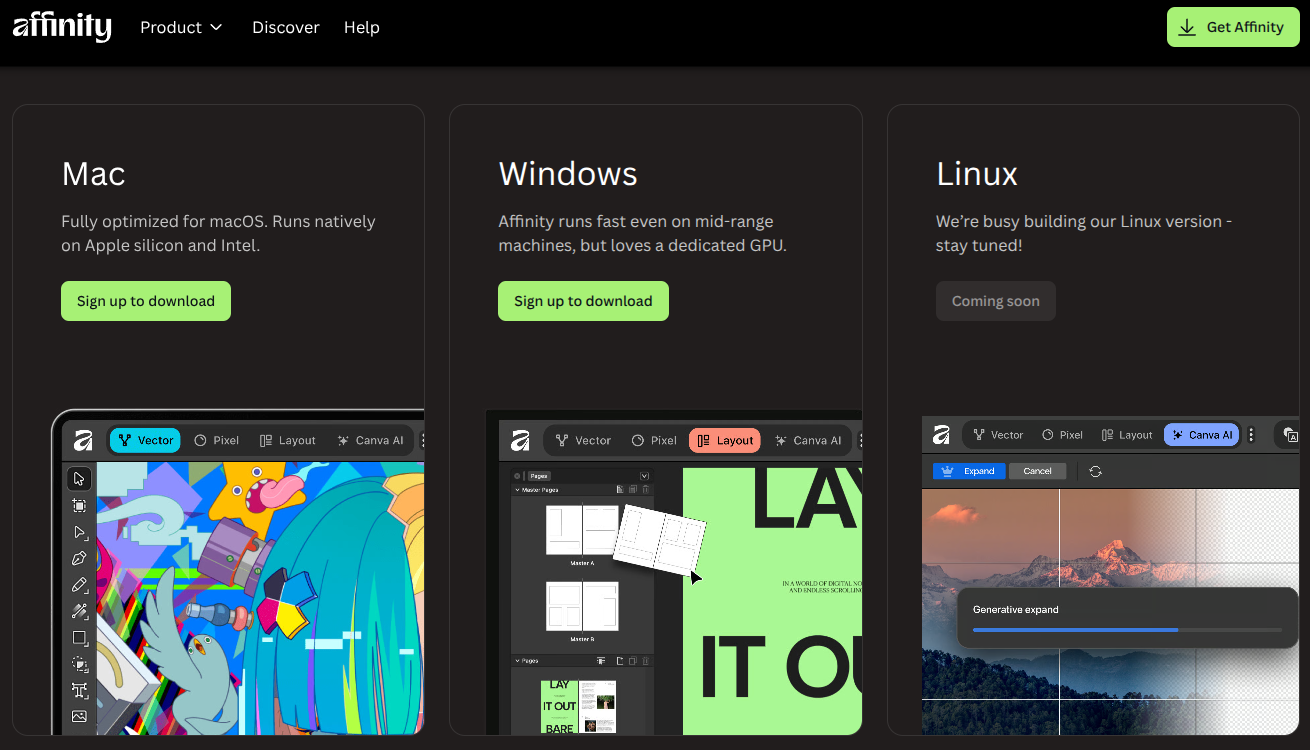This screenshot has height=750, width=1310.
Task: Select the Canva AI tab in Linux preview
Action: tap(1202, 435)
